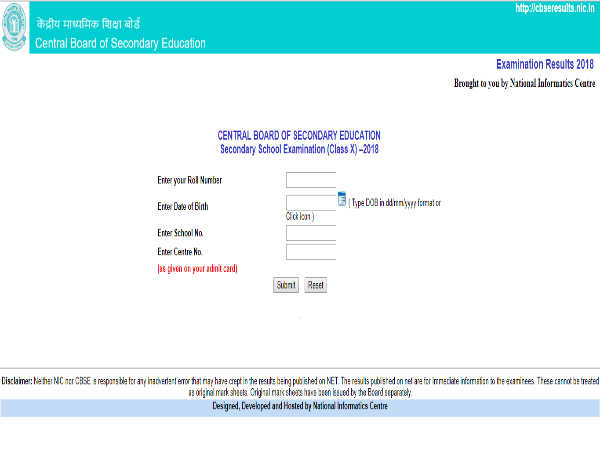Click into the Centre No. field
Viewport: 600px width, 450px height.
(x=310, y=252)
